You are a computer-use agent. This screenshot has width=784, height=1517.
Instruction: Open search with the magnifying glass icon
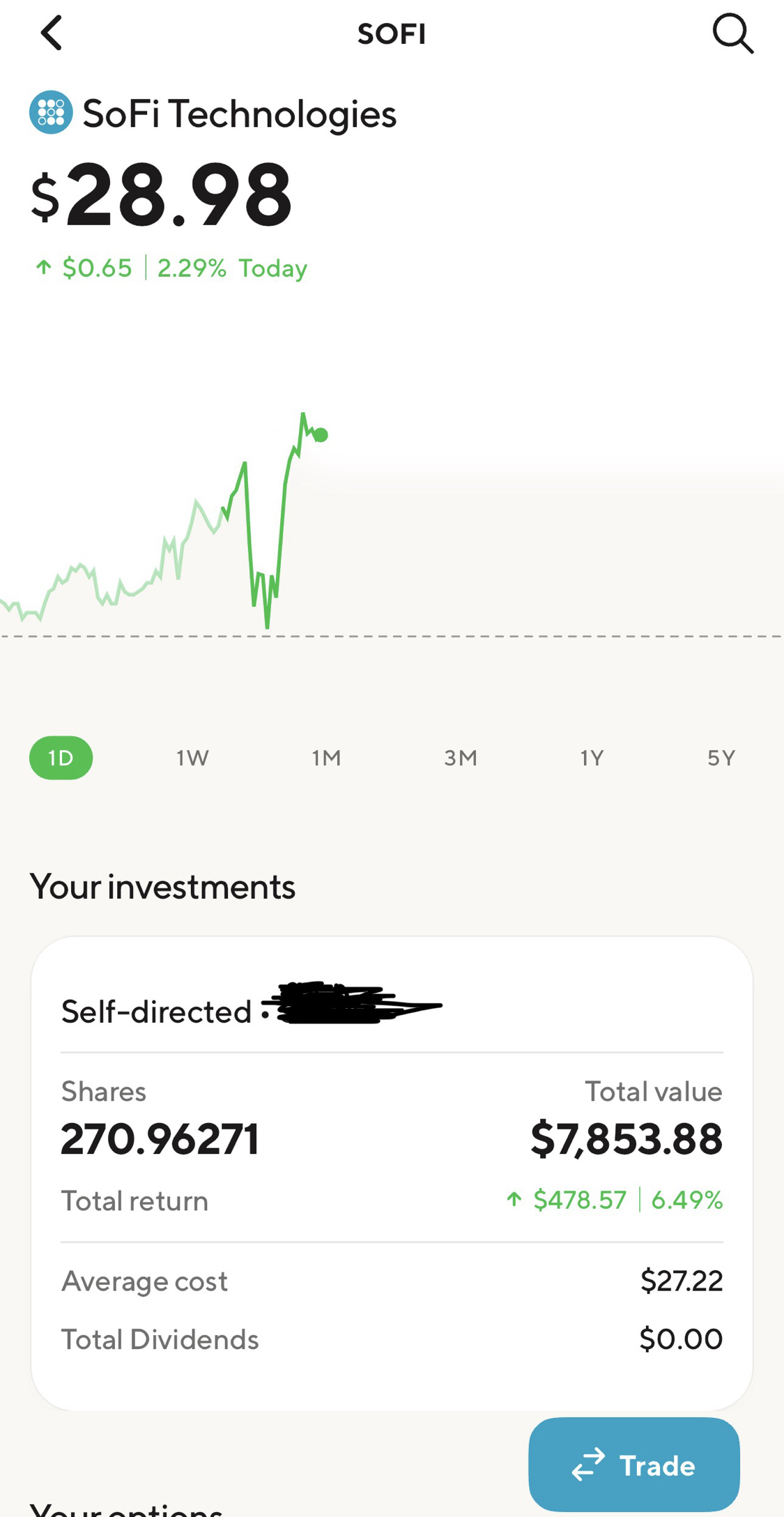(733, 33)
